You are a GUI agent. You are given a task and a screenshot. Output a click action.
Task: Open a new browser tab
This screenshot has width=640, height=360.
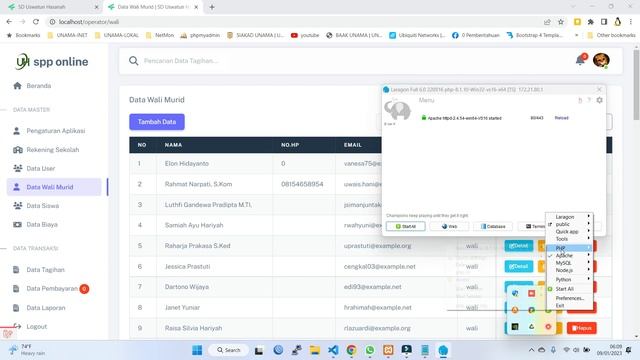212,7
